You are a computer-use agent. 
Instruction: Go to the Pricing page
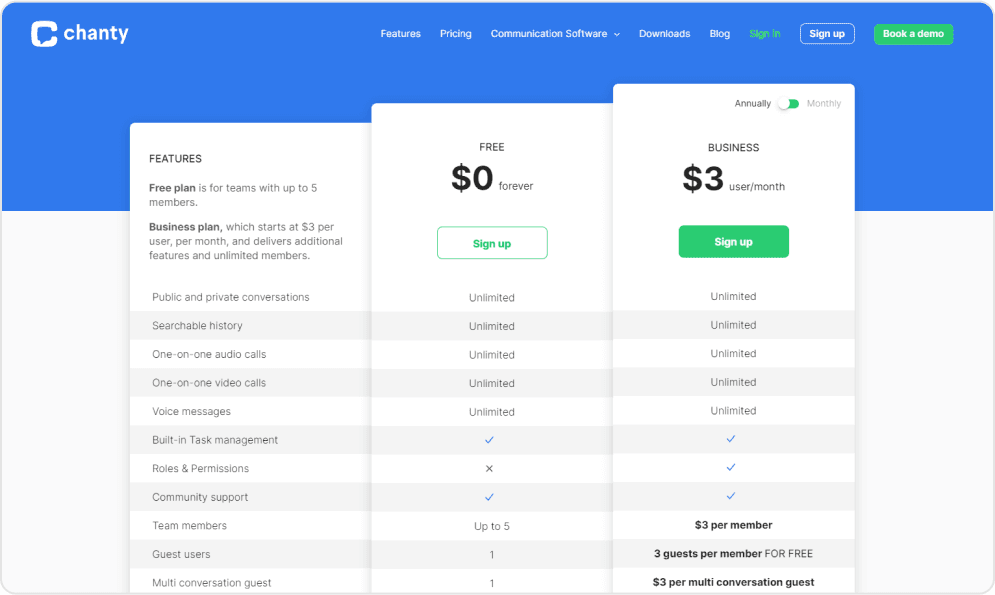(x=455, y=34)
